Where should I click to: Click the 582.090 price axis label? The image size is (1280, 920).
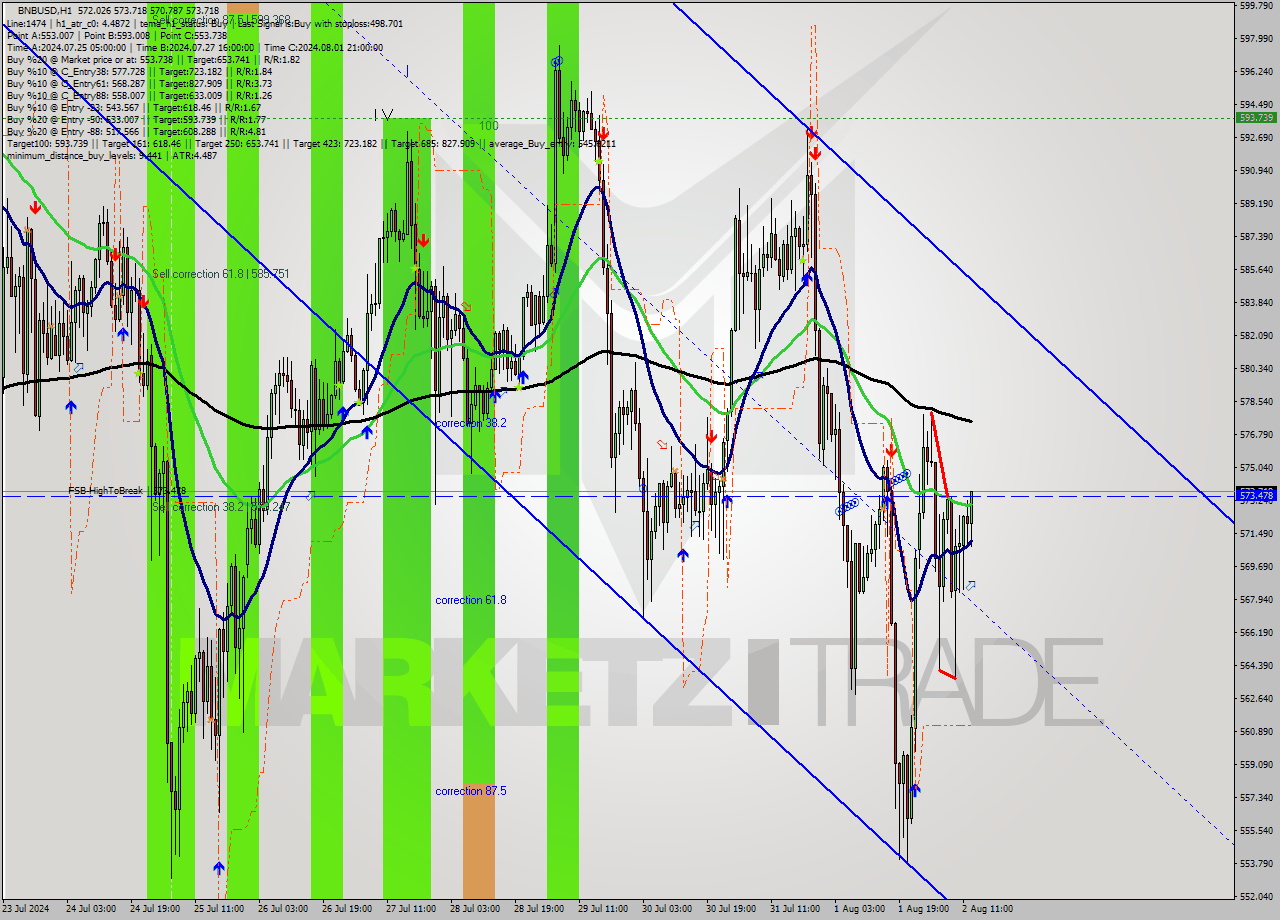tap(1256, 335)
